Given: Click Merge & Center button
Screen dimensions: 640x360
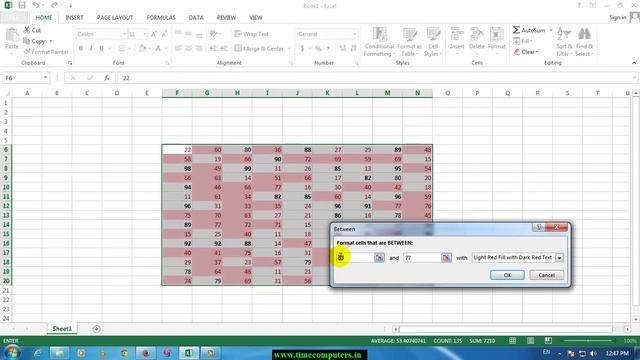Looking at the screenshot, I should click(x=259, y=48).
